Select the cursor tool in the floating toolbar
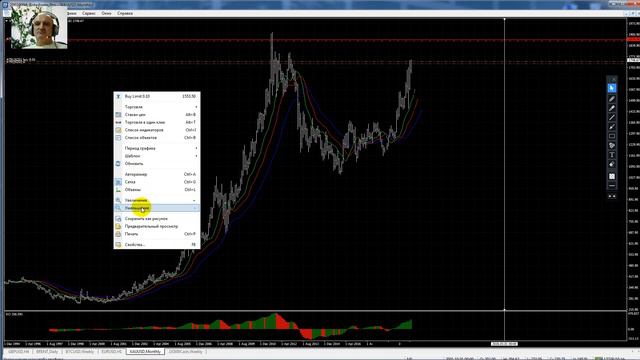This screenshot has height=360, width=640. [x=611, y=89]
